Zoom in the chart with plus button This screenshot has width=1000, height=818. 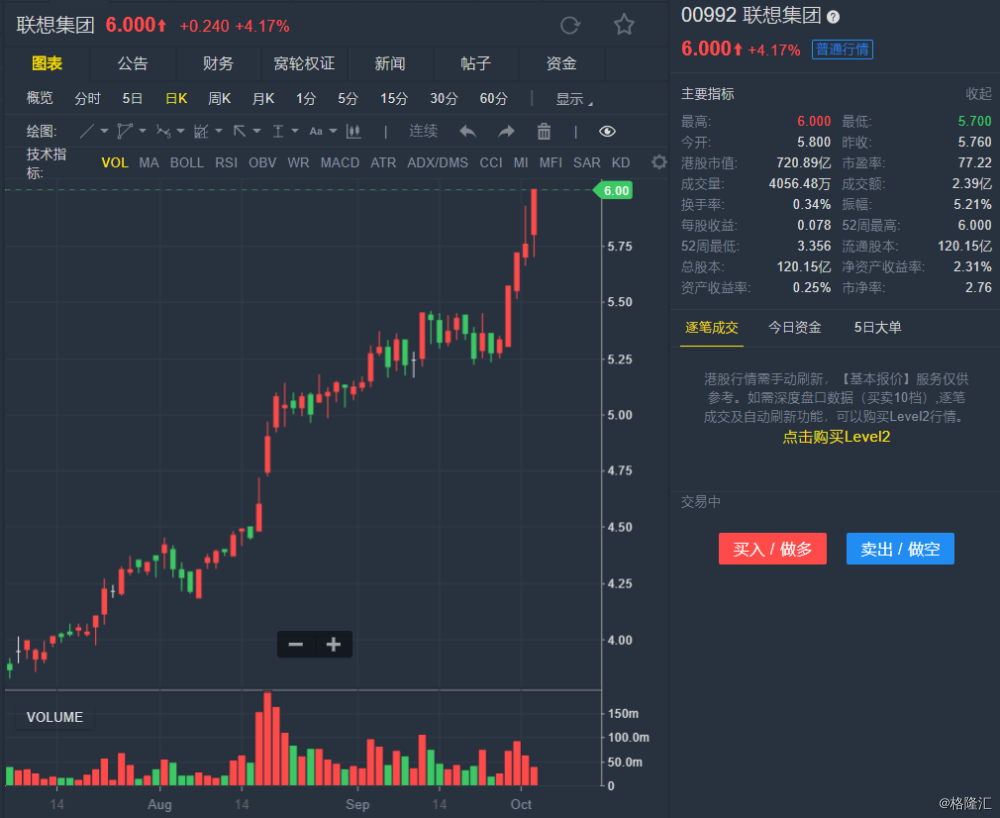click(x=334, y=645)
